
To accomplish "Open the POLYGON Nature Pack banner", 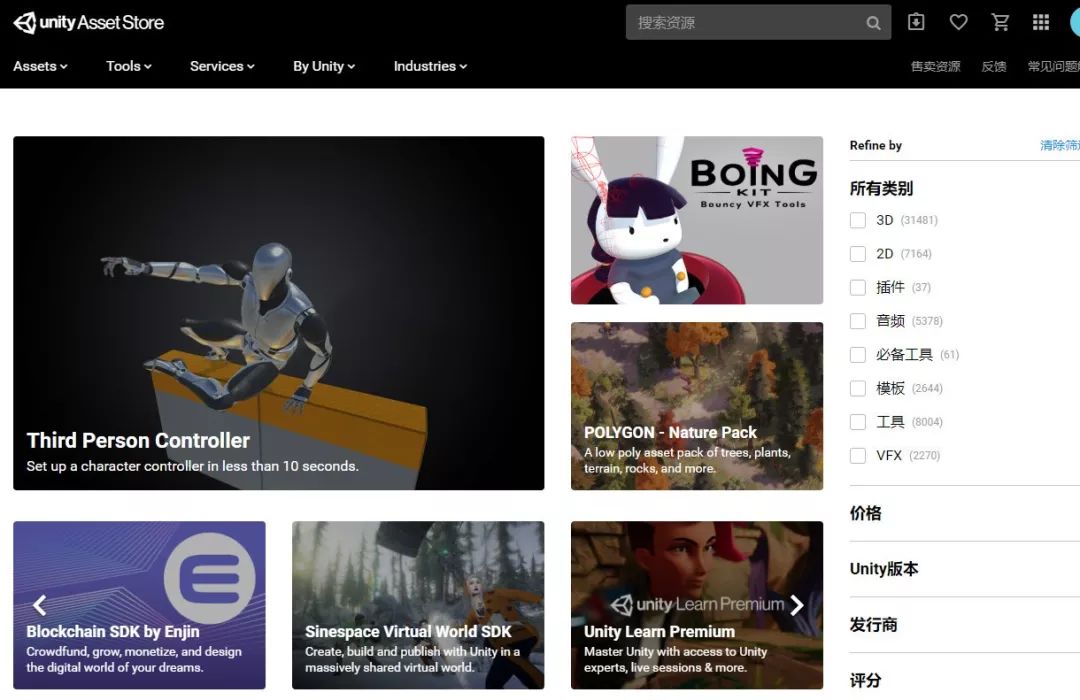I will [x=696, y=406].
